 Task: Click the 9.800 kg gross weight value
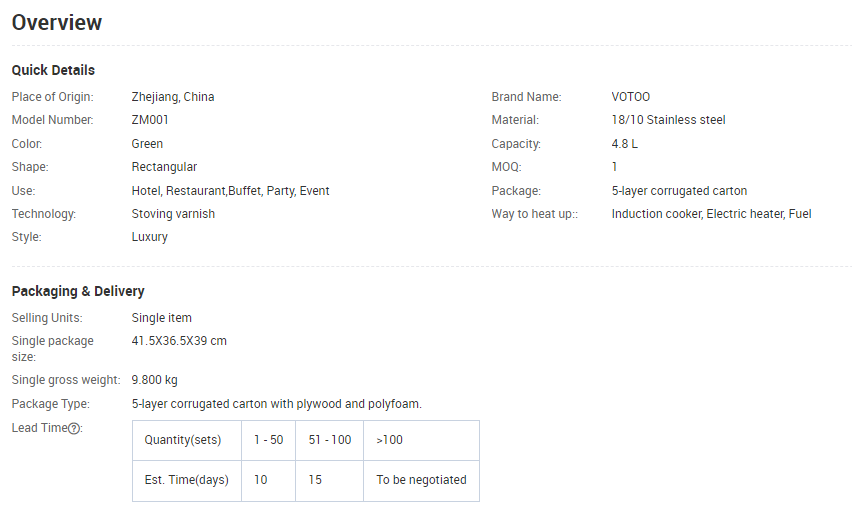[154, 380]
